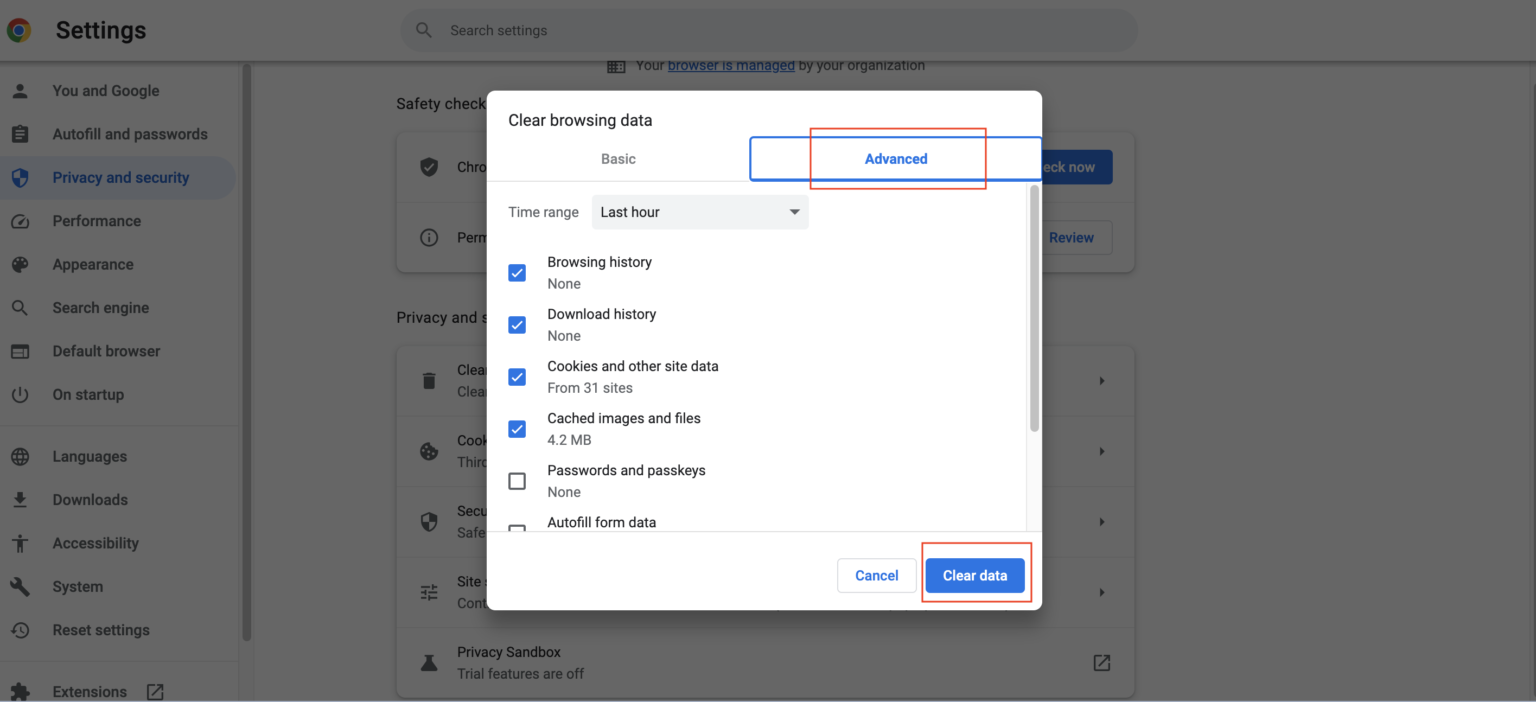
Task: Open the 'browser is managed' link
Action: coord(731,65)
